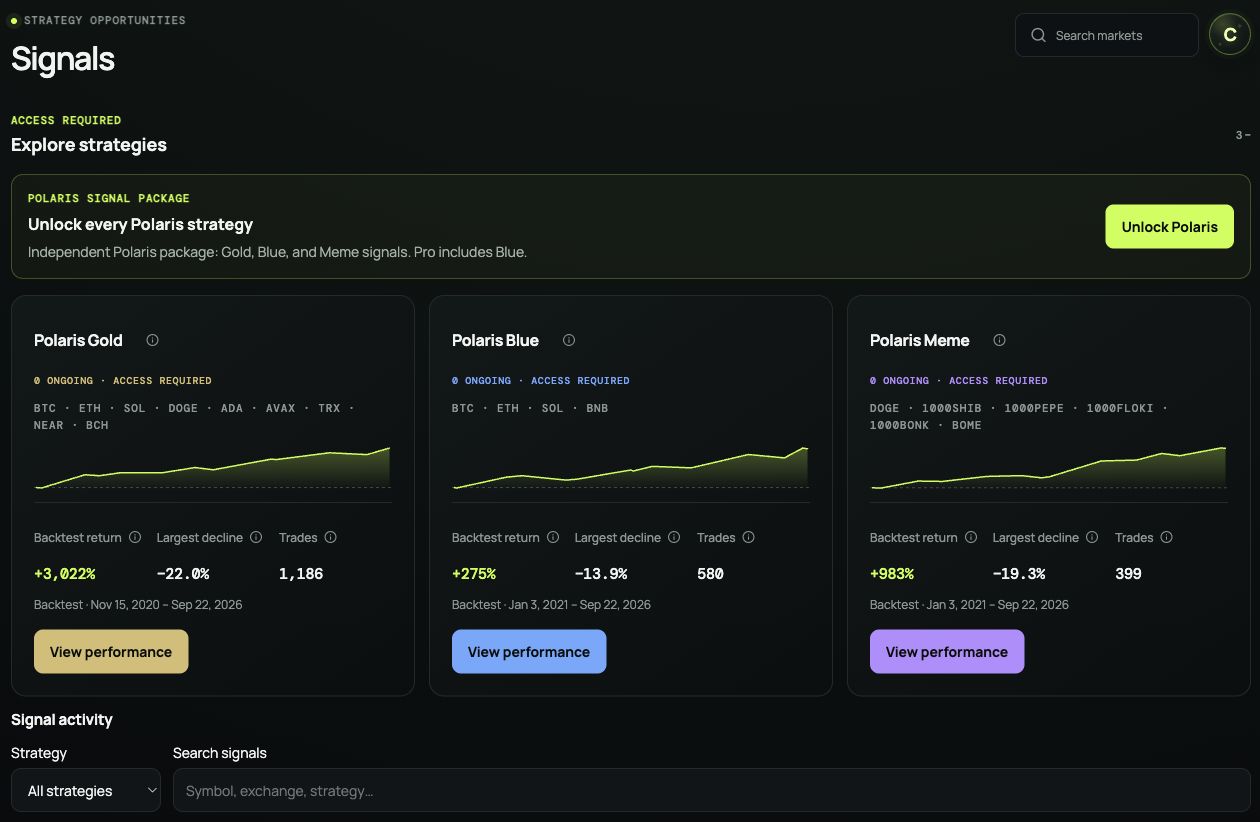The image size is (1260, 822).
Task: Click the Signal activity heading
Action: [62, 719]
